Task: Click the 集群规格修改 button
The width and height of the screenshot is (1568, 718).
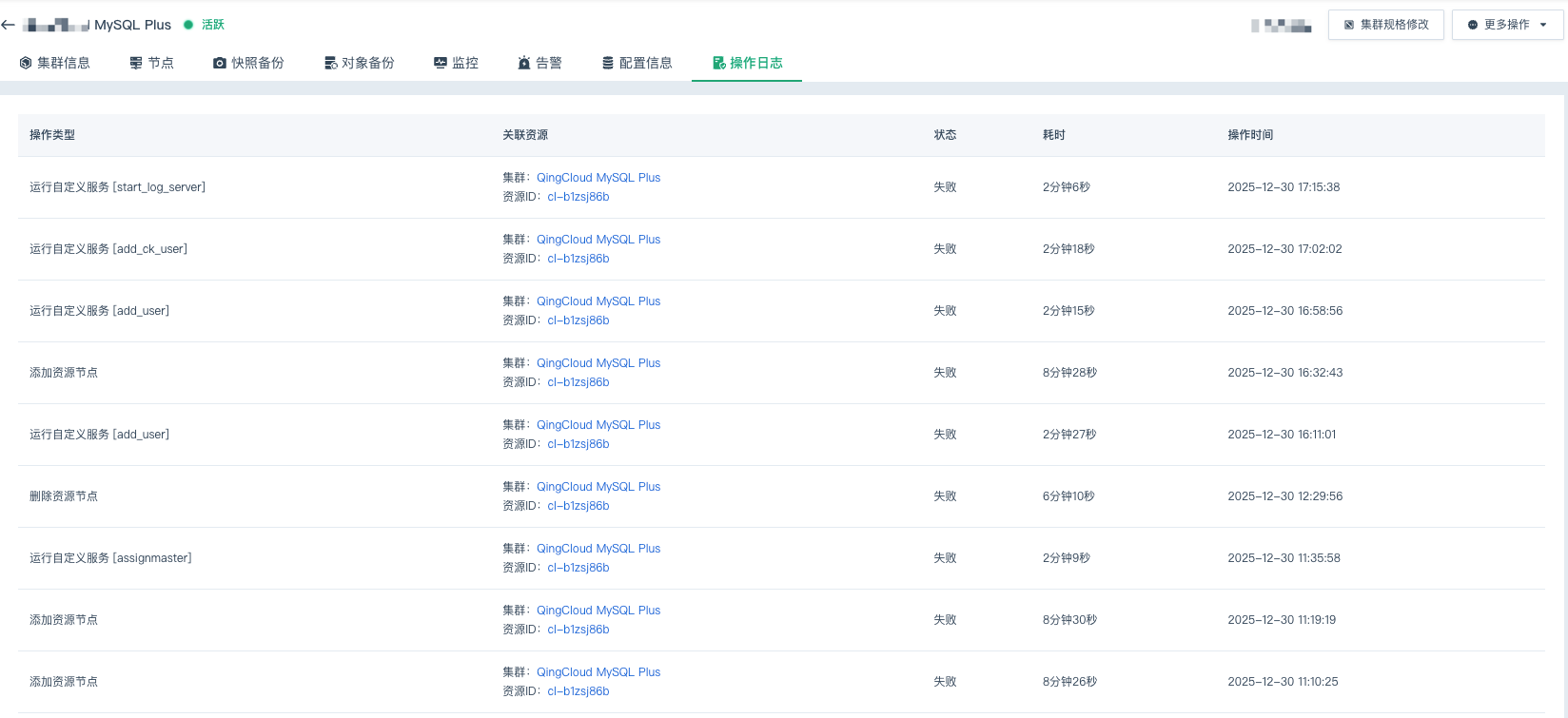Action: pyautogui.click(x=1386, y=25)
